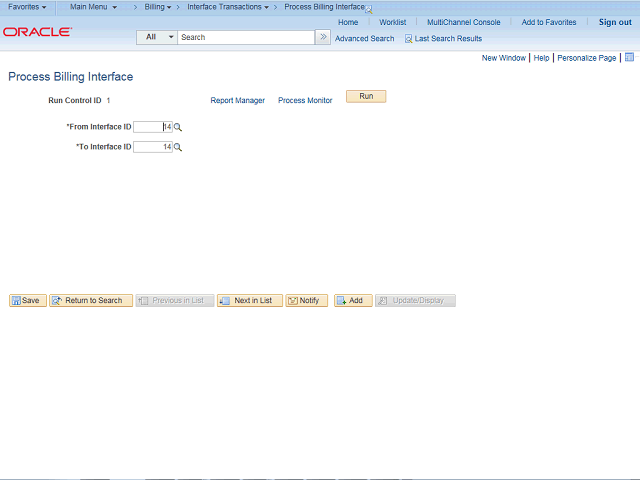
Task: Click the Process Billing Interface page heading
Action: (71, 77)
